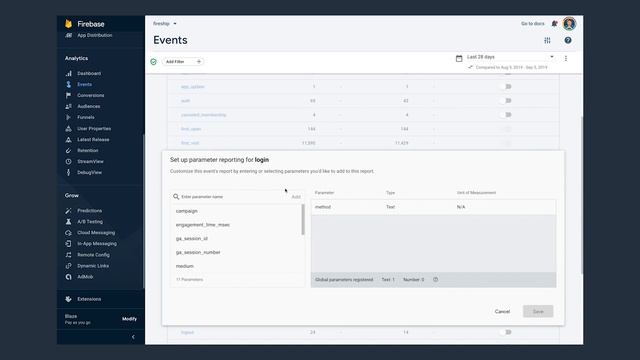Image resolution: width=640 pixels, height=360 pixels.
Task: Click the method row in parameter table
Action: tap(433, 207)
